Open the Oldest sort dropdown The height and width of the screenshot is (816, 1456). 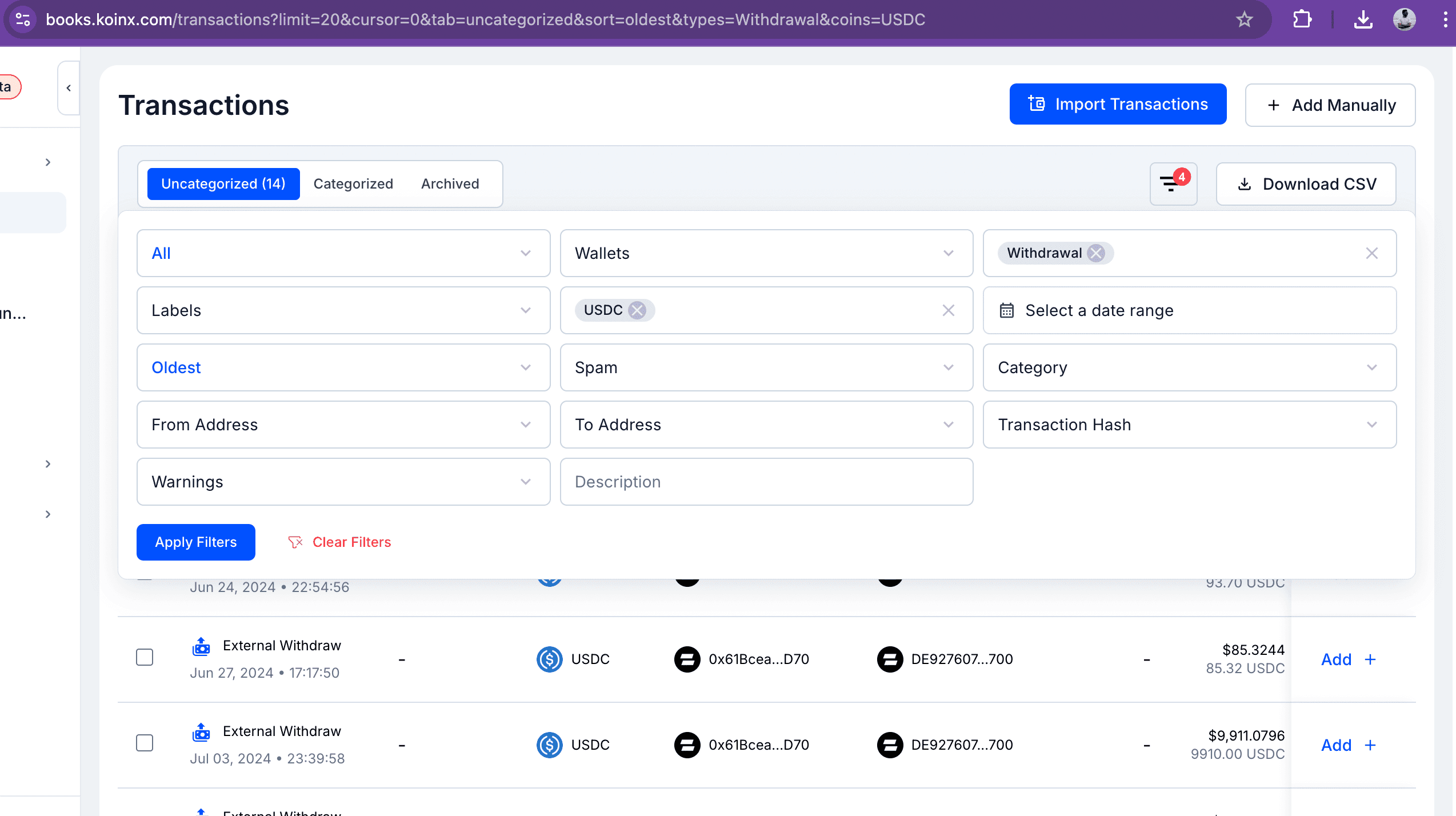click(343, 367)
